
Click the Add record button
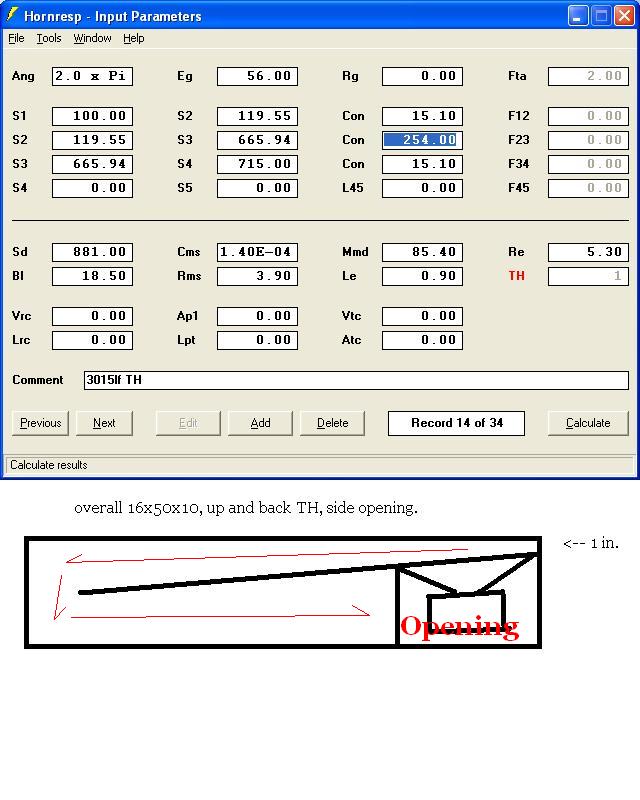tap(260, 423)
